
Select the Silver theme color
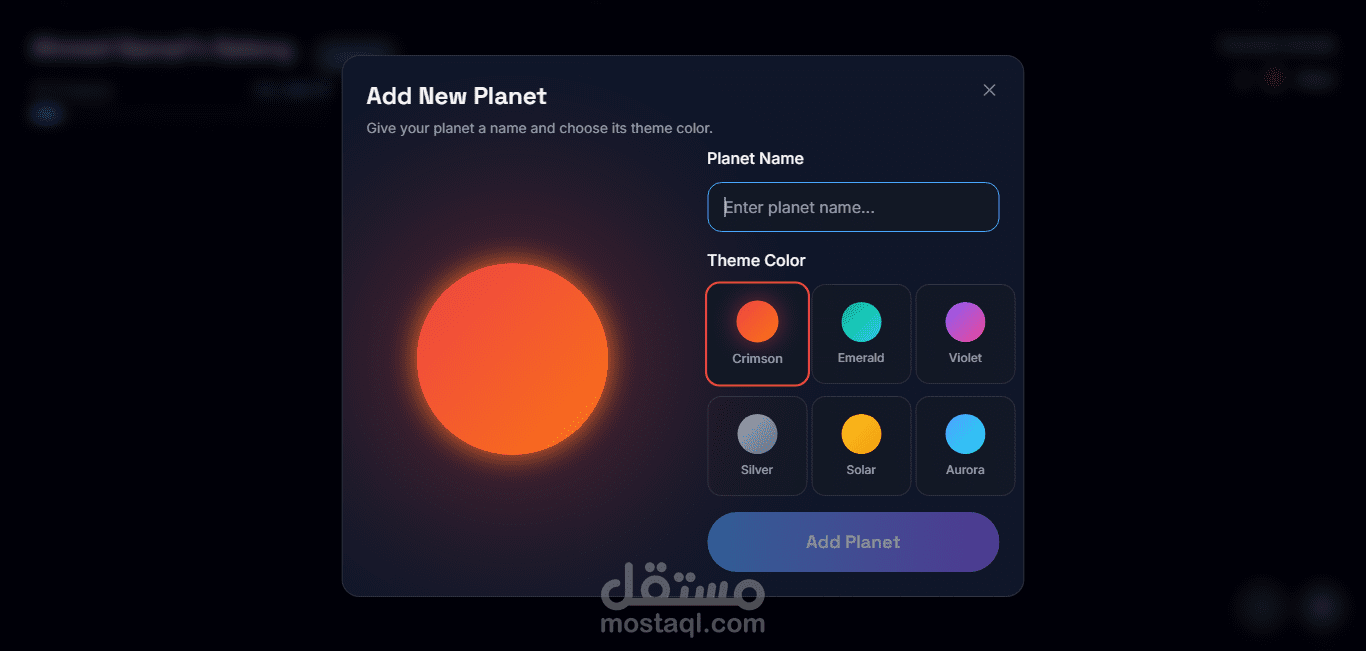(x=757, y=446)
